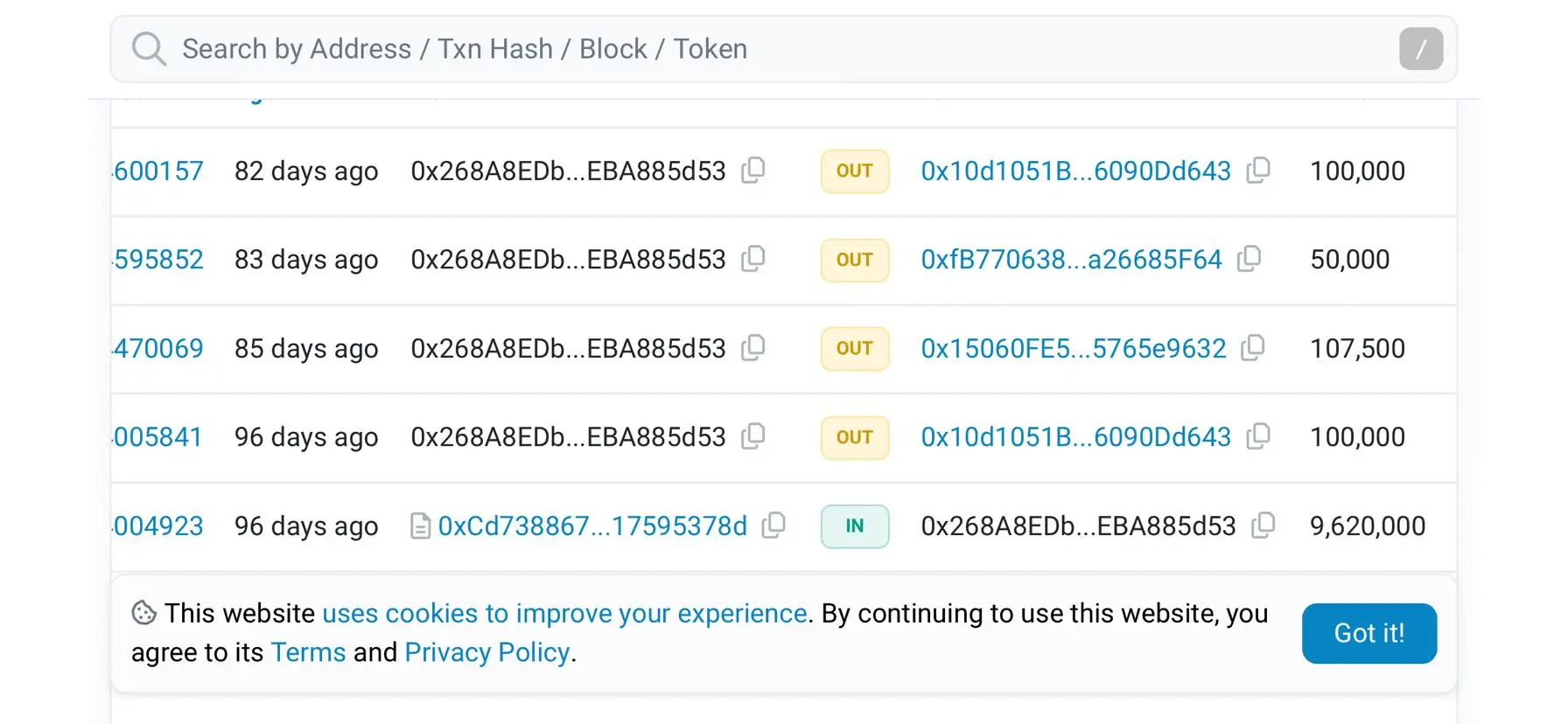The image size is (1568, 724).
Task: Click the search magnifier icon
Action: tap(149, 49)
